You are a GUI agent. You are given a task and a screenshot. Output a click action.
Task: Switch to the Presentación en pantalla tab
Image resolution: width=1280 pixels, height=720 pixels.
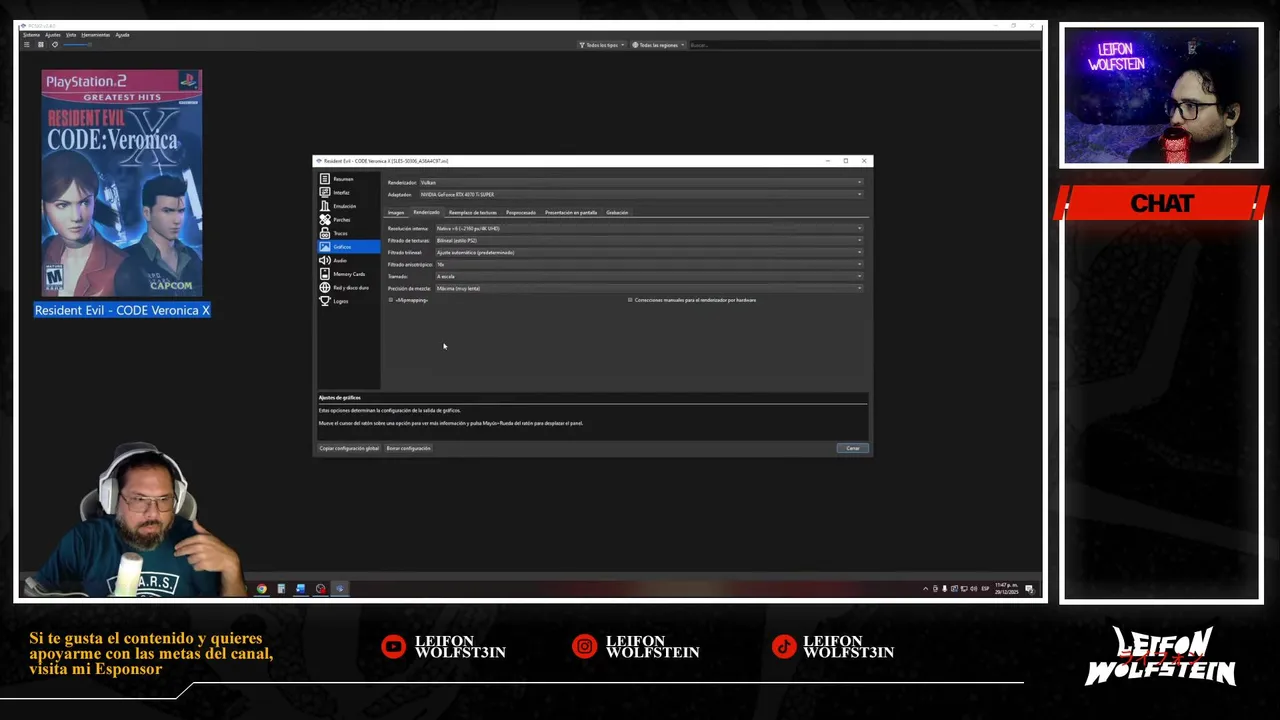coord(571,212)
